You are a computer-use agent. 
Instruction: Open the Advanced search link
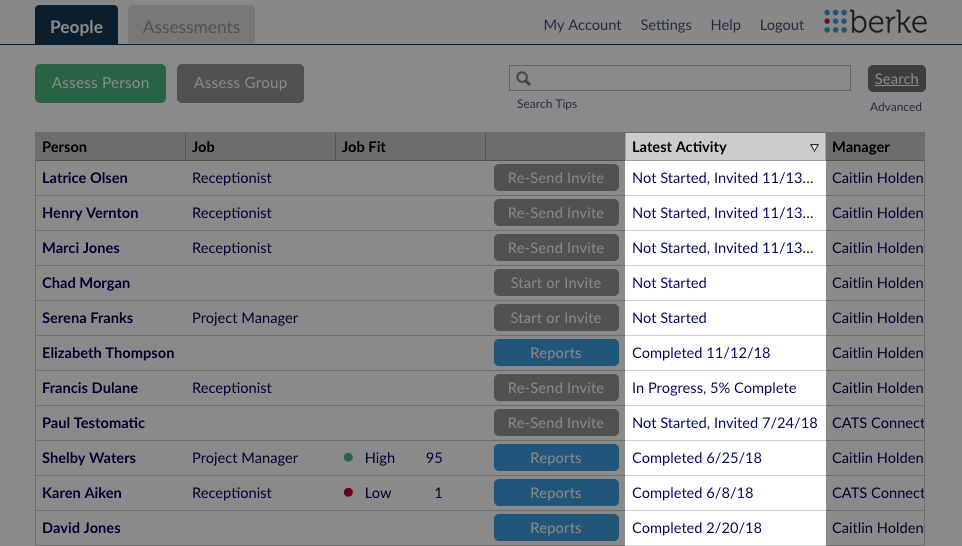(x=896, y=107)
